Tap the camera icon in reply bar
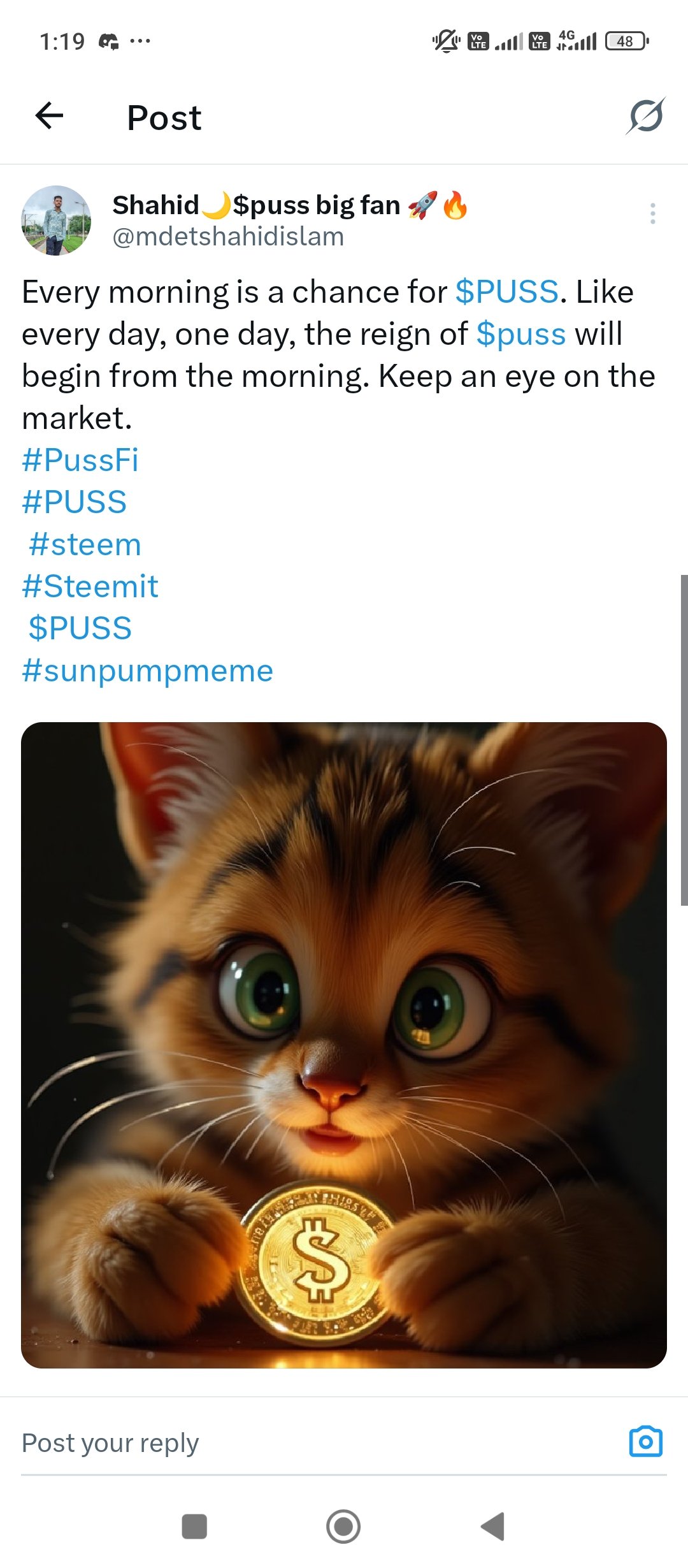This screenshot has height=1568, width=688. [645, 1442]
